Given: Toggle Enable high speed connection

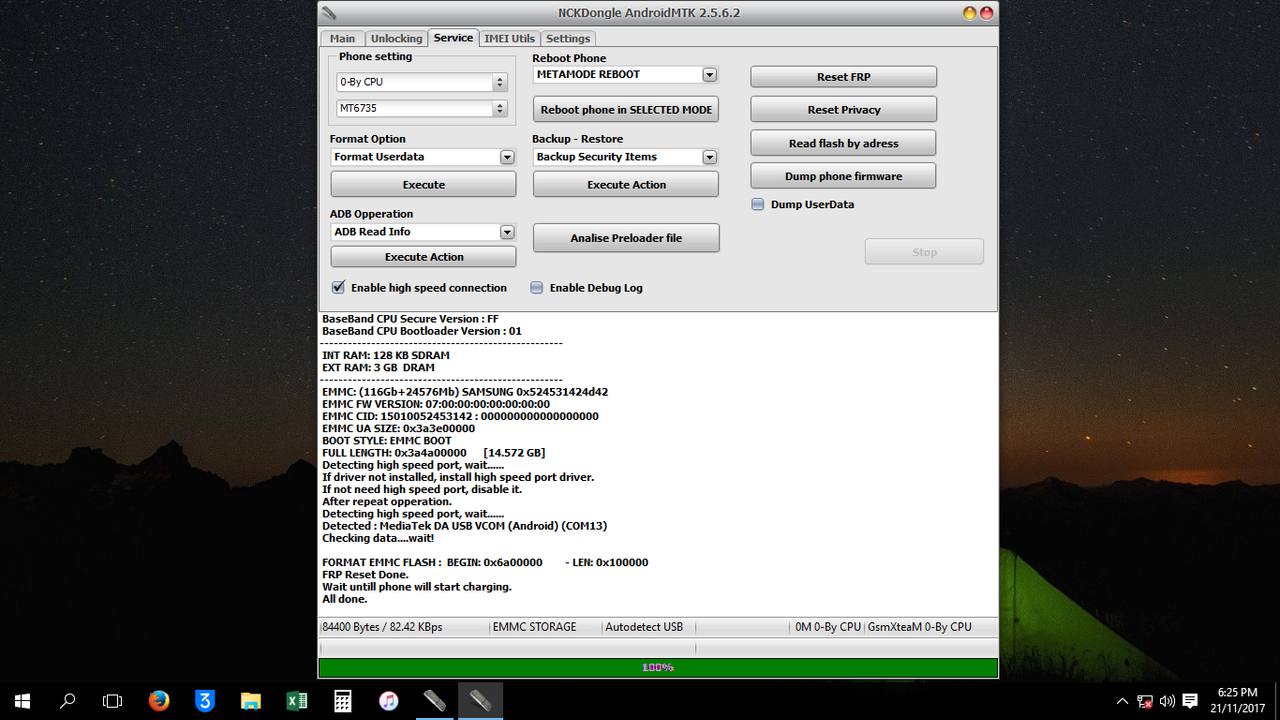Looking at the screenshot, I should pyautogui.click(x=338, y=288).
